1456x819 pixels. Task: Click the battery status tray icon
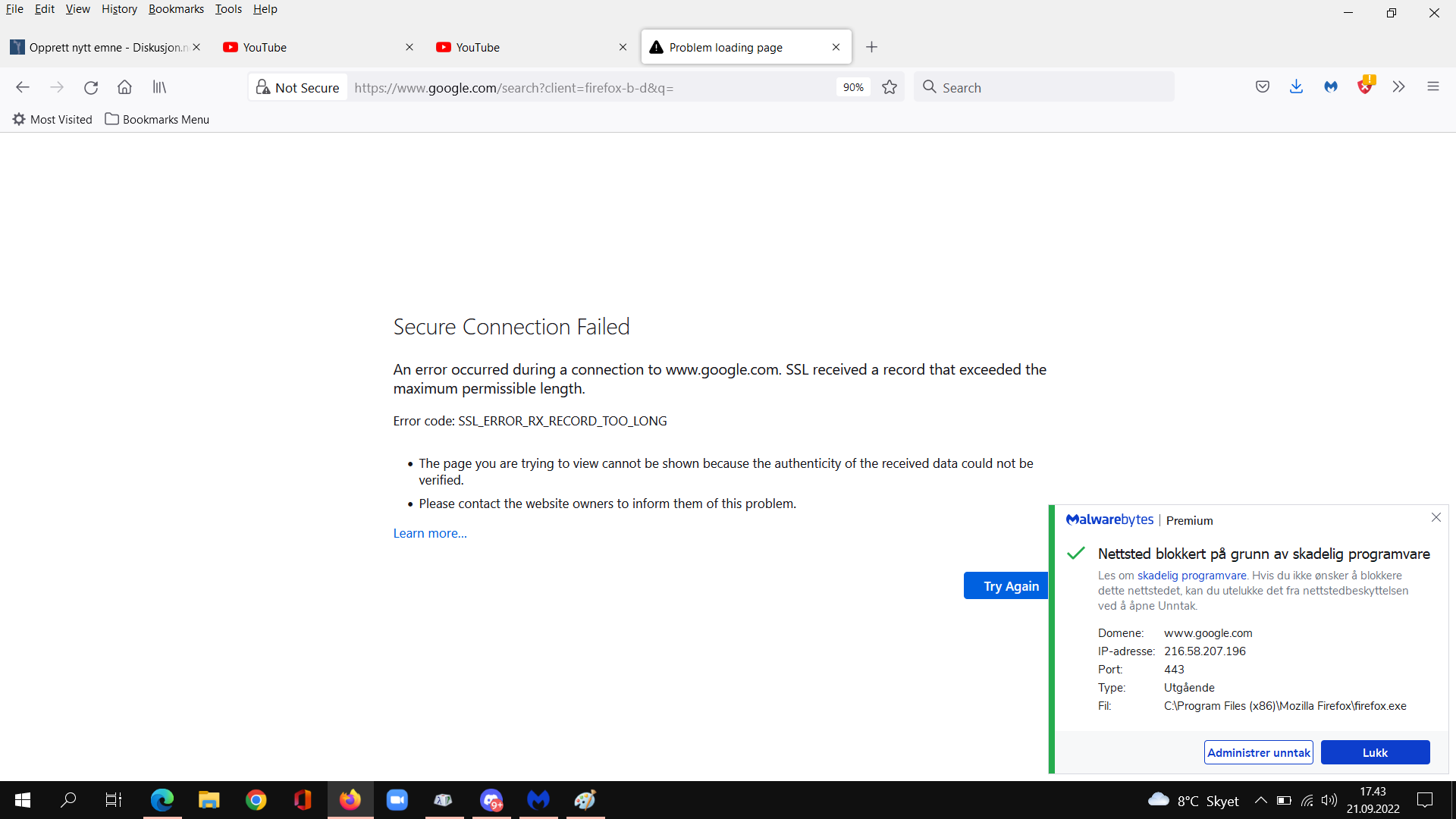(x=1284, y=800)
